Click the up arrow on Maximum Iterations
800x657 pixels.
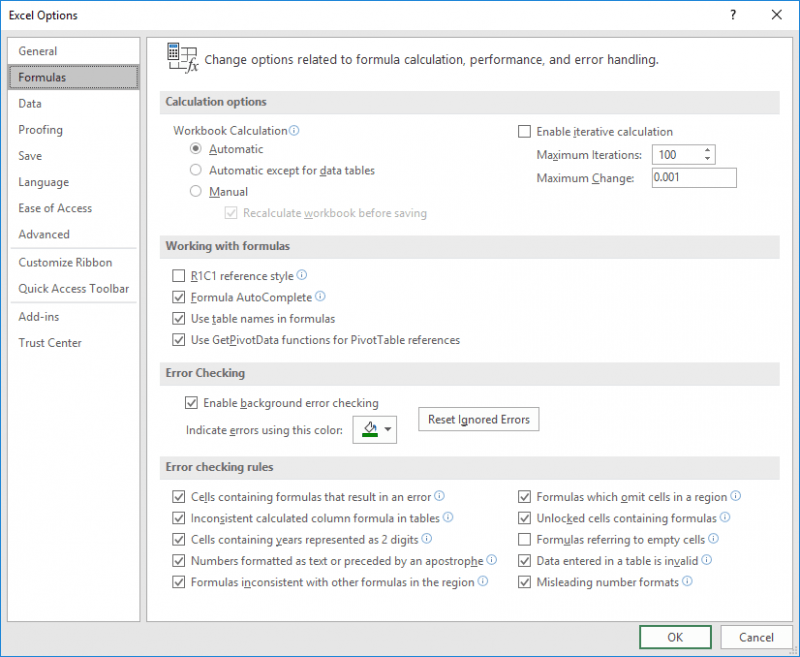tap(708, 150)
